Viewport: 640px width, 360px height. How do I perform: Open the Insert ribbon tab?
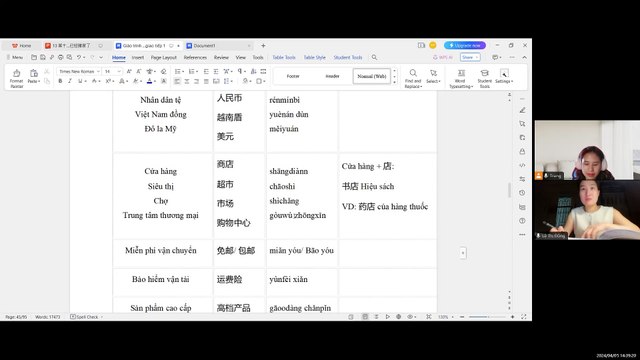138,58
